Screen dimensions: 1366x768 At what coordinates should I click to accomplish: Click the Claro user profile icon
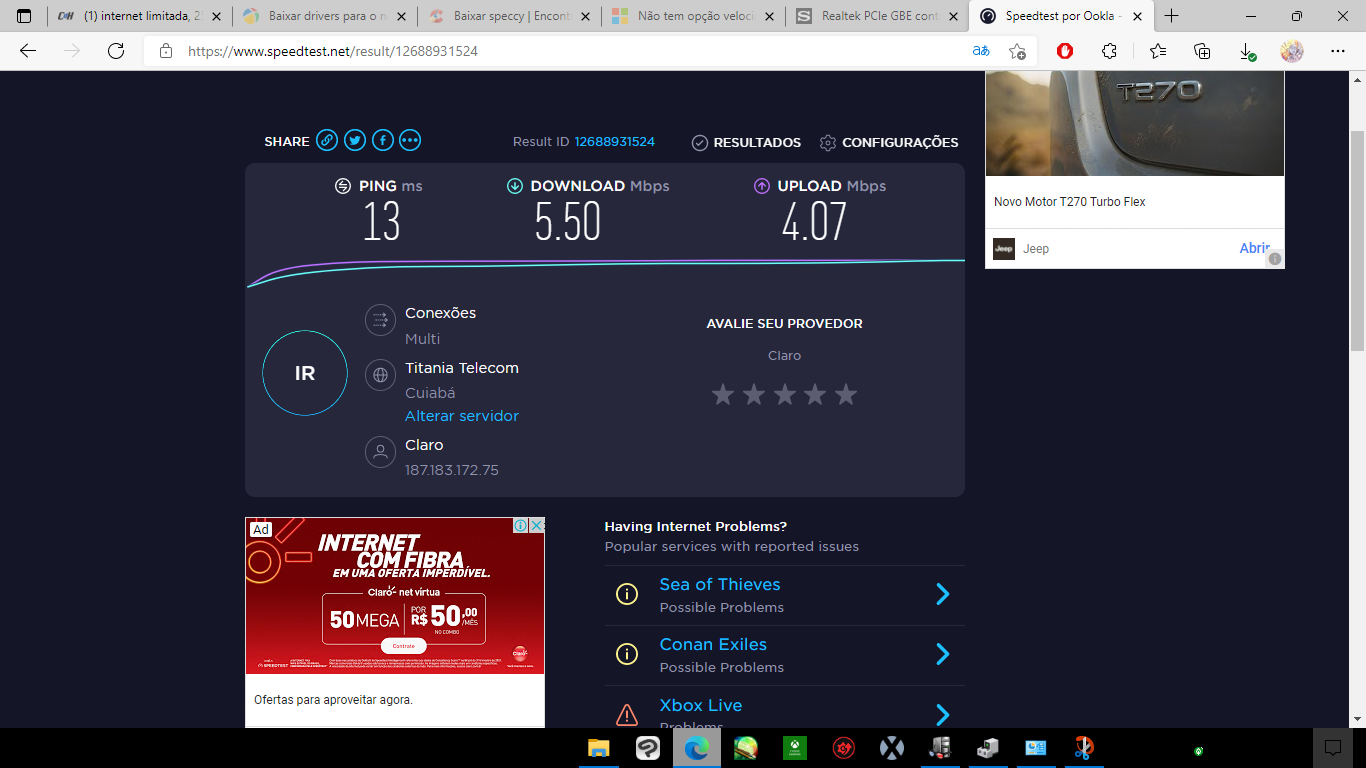(x=380, y=452)
